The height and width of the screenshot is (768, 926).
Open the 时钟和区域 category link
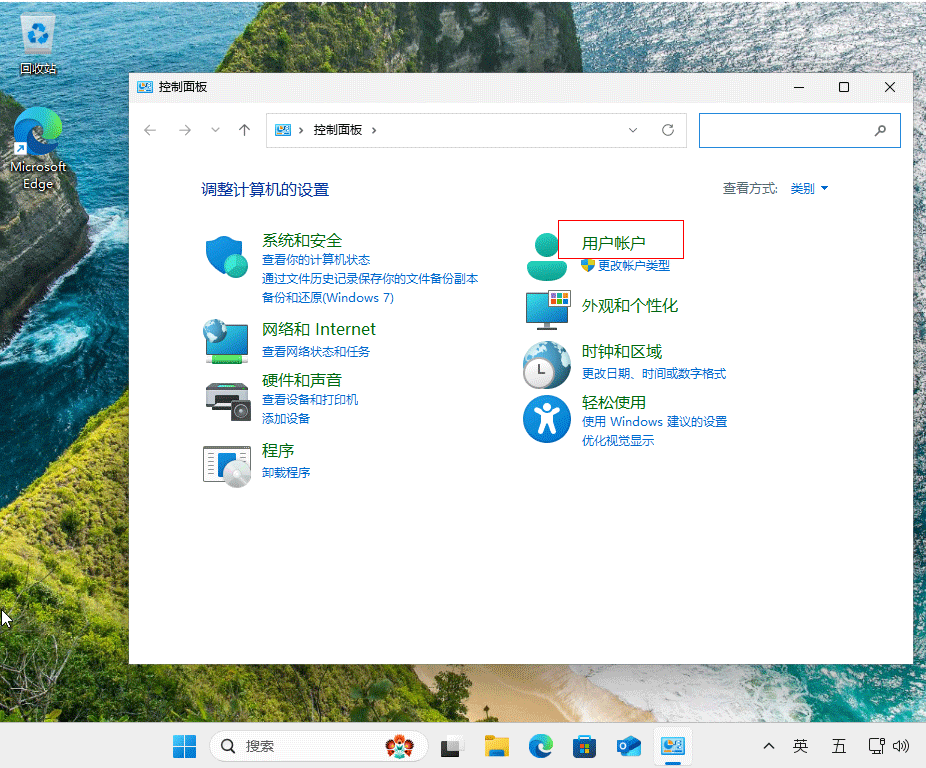[x=622, y=352]
